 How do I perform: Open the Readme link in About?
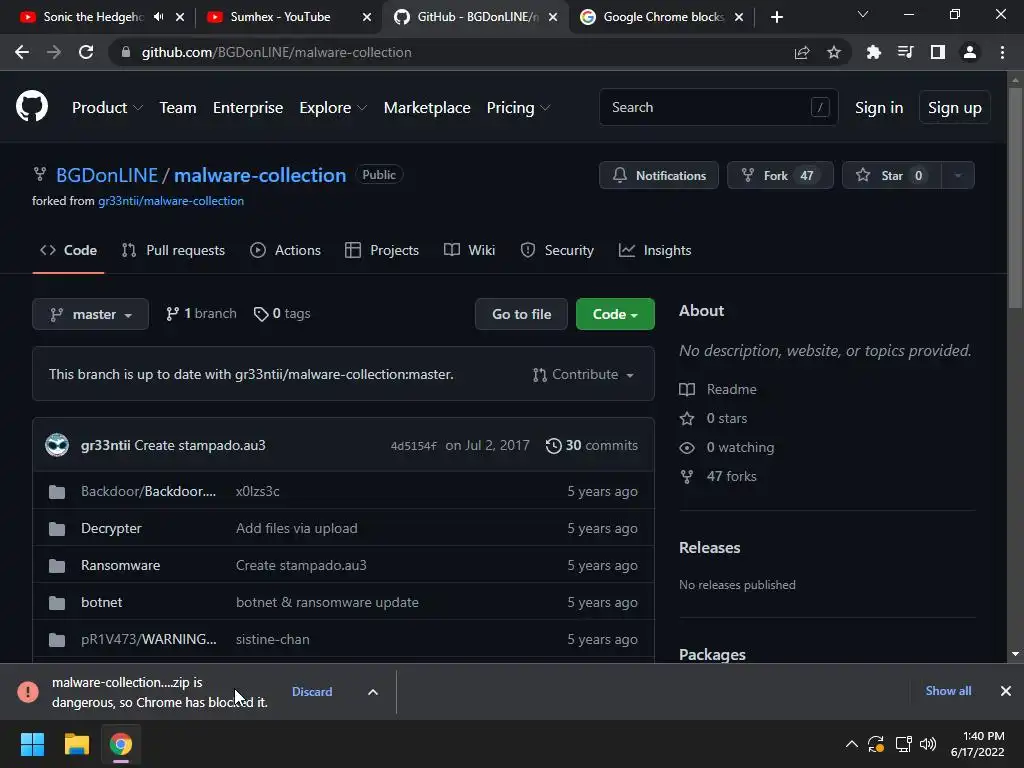point(718,389)
